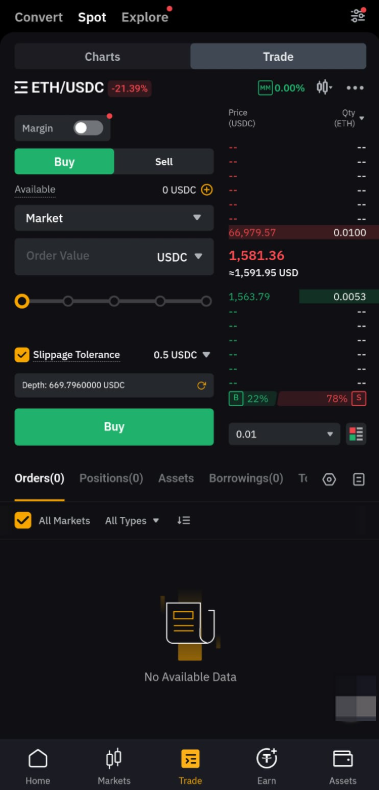Viewport: 379px width, 790px height.
Task: Switch to the Charts tab
Action: coord(102,56)
